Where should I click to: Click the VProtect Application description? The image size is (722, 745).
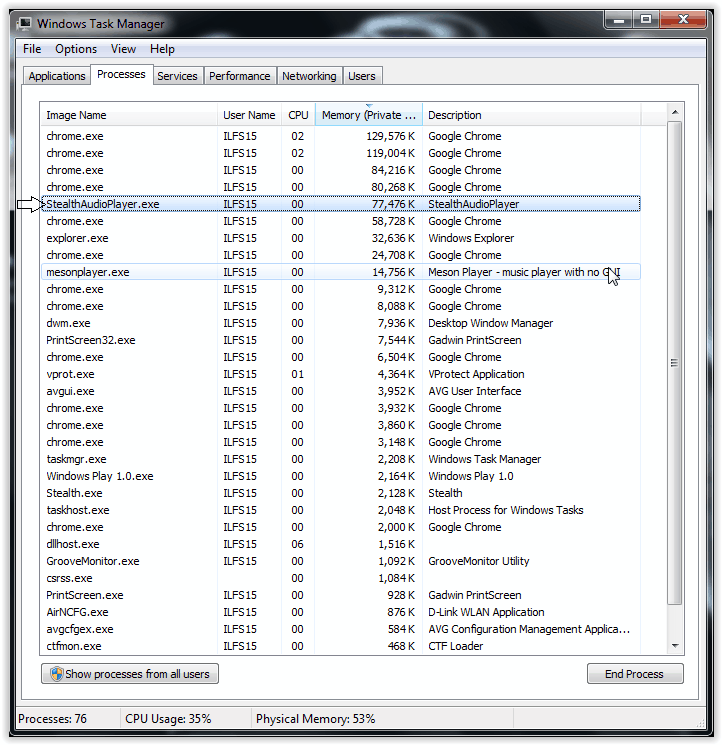476,374
